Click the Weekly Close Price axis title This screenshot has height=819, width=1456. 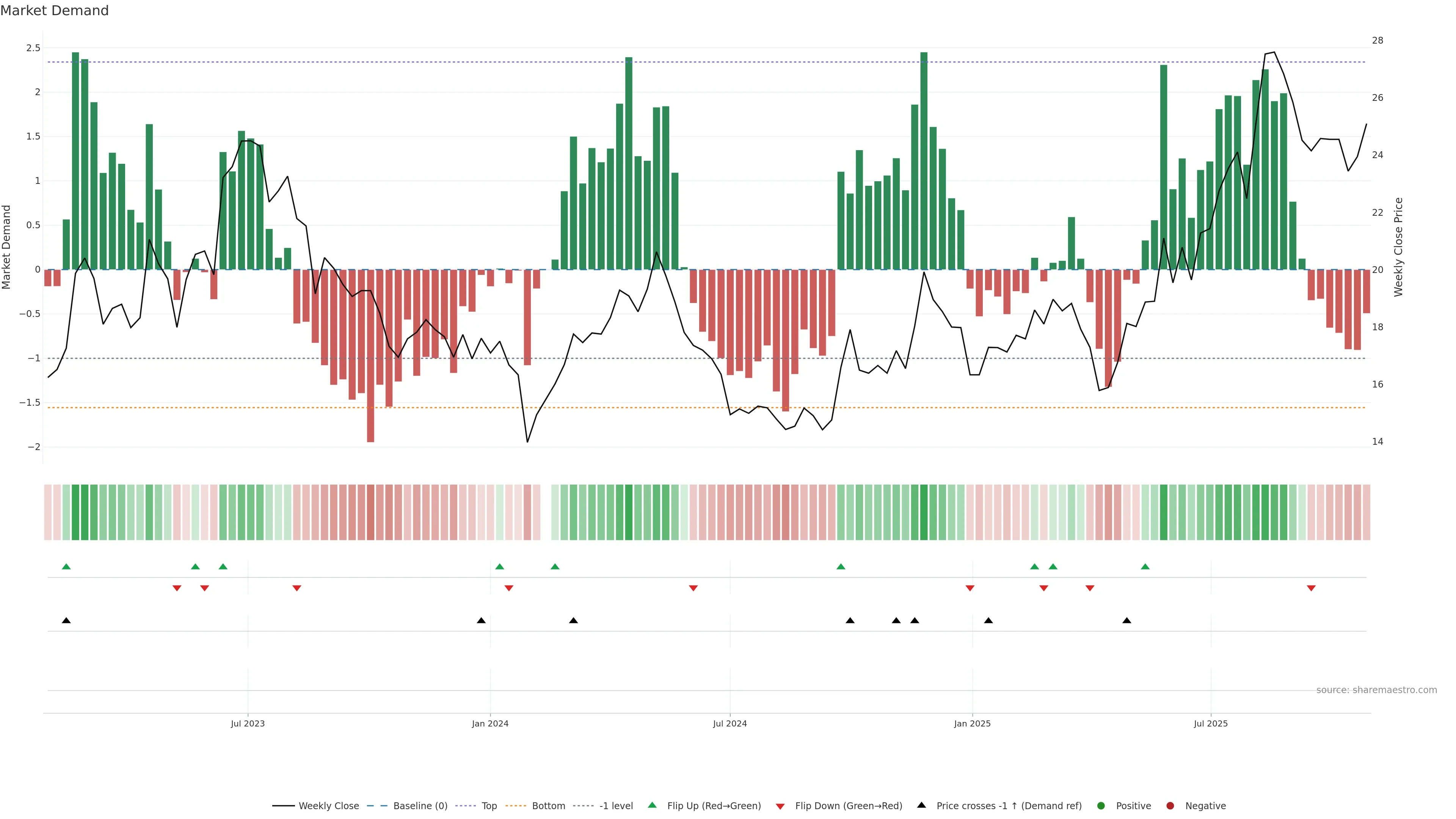(1398, 247)
